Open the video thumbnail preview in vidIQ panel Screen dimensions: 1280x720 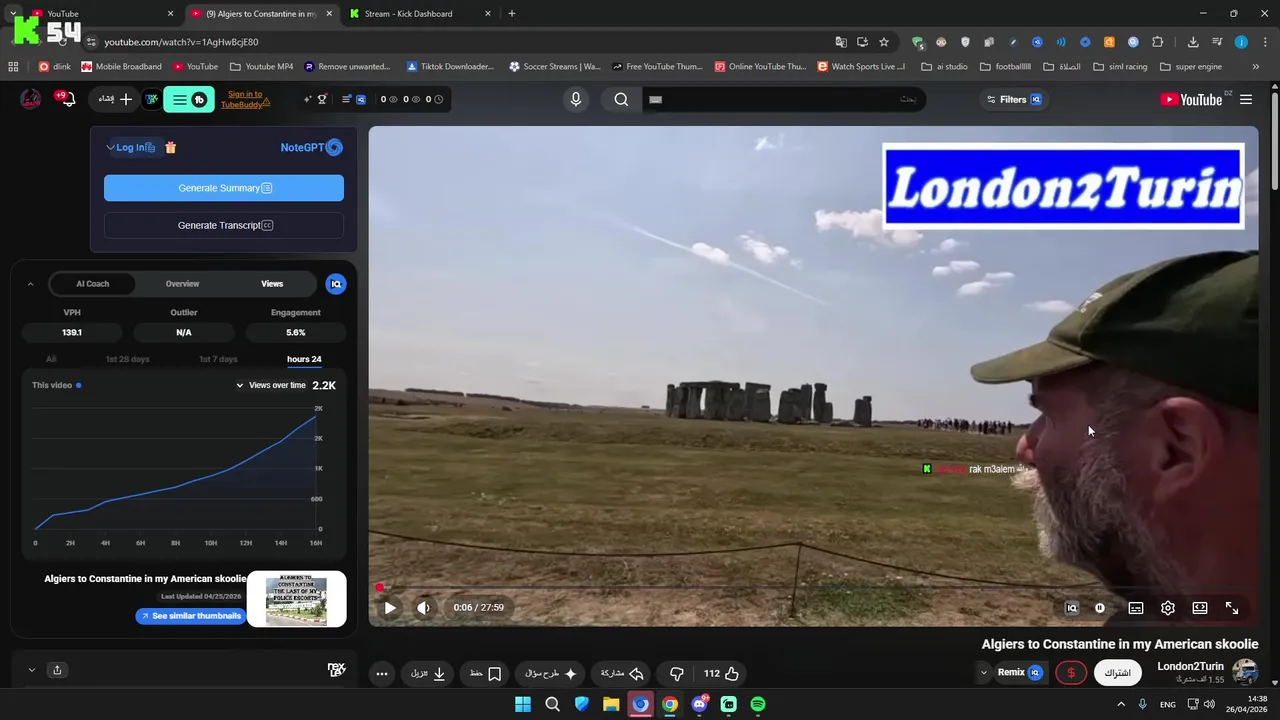(x=296, y=599)
